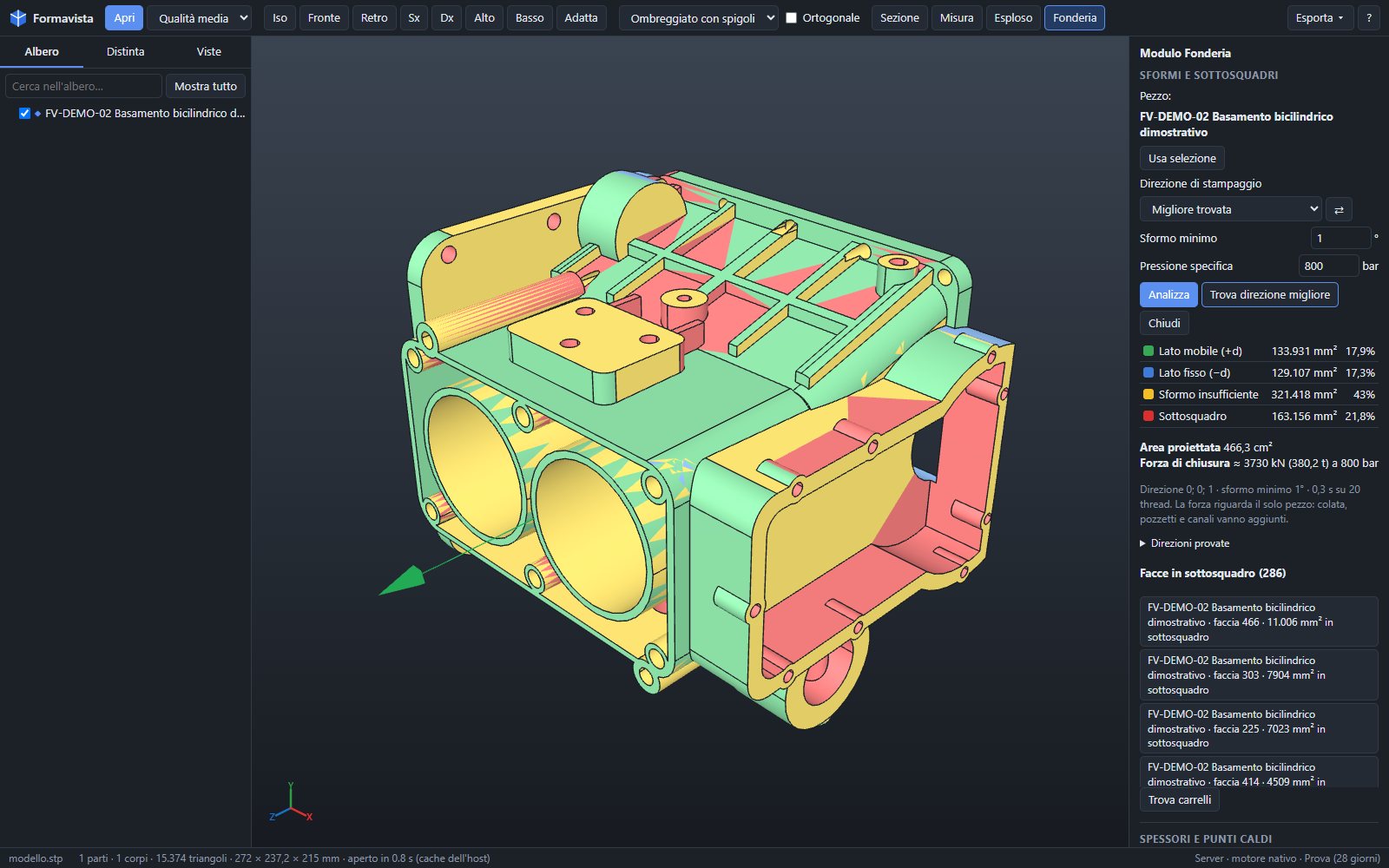This screenshot has height=868, width=1389.
Task: Click the green direction arrow in viewport
Action: [403, 580]
